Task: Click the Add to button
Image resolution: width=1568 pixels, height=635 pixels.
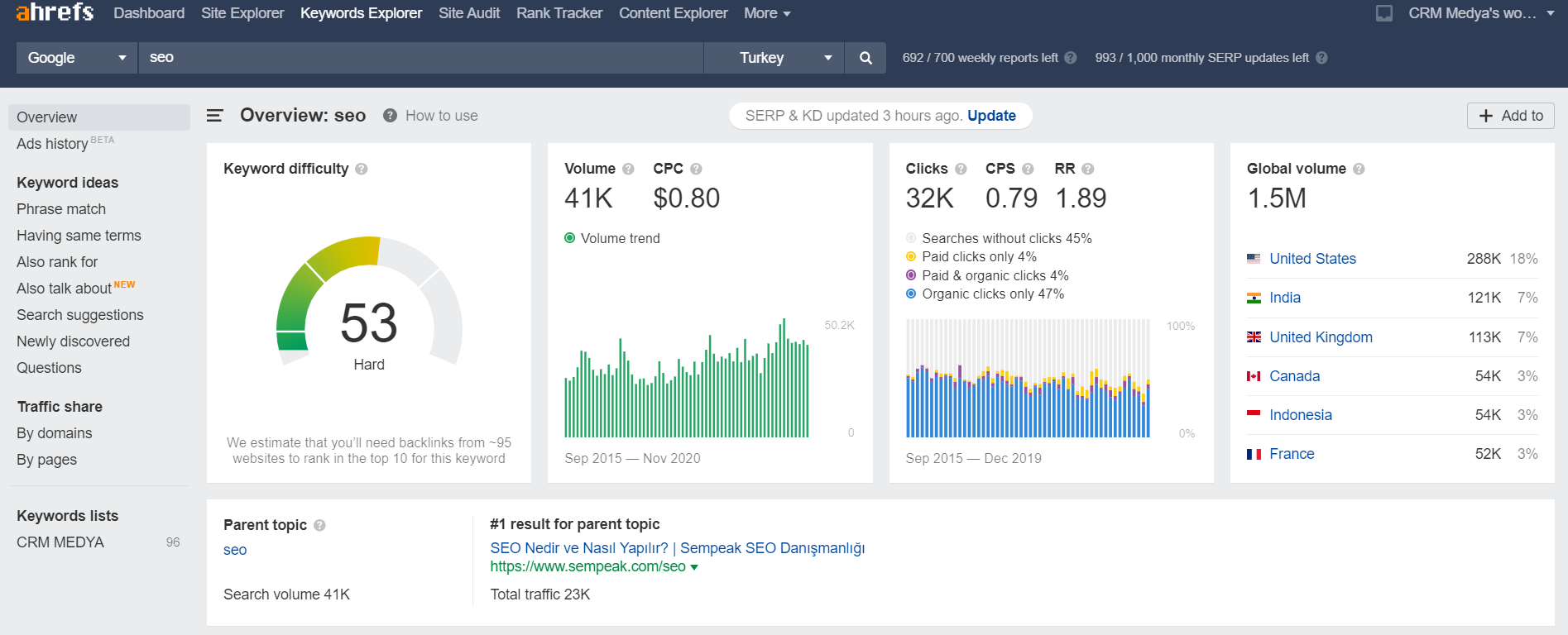Action: pyautogui.click(x=1510, y=116)
